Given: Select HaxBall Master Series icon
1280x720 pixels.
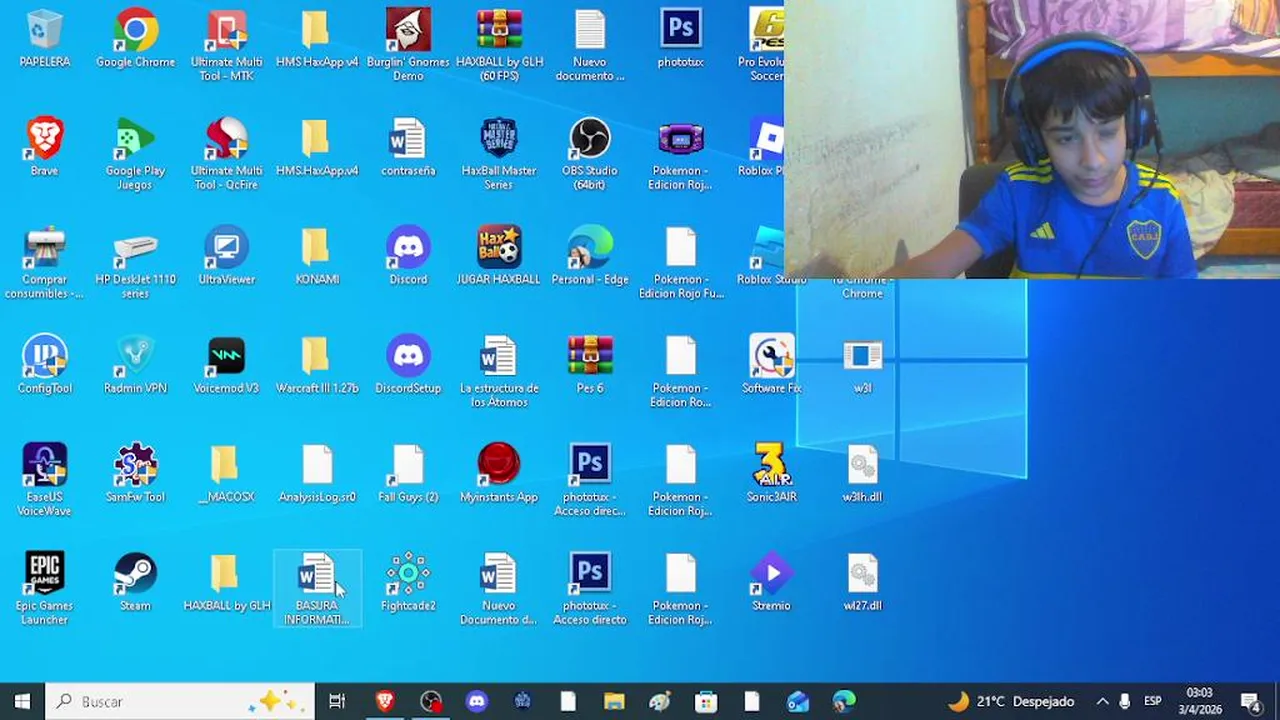Looking at the screenshot, I should tap(499, 155).
